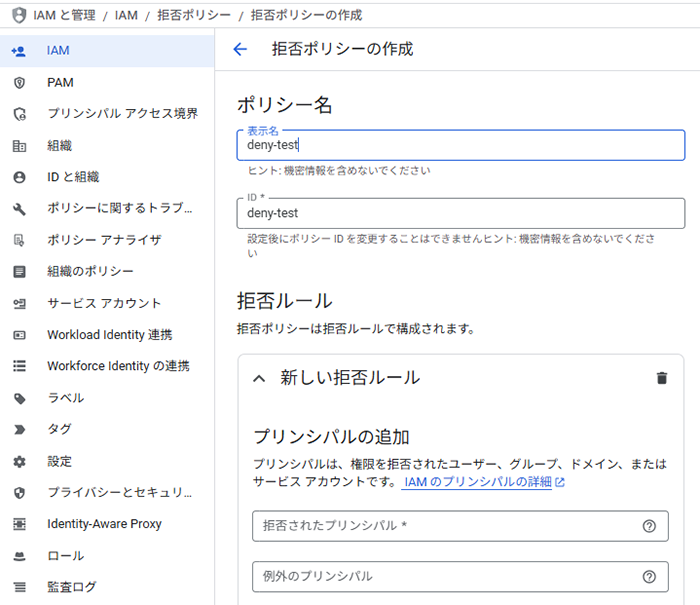
Task: Click 拒否ポリシー in the breadcrumb
Action: tap(194, 15)
